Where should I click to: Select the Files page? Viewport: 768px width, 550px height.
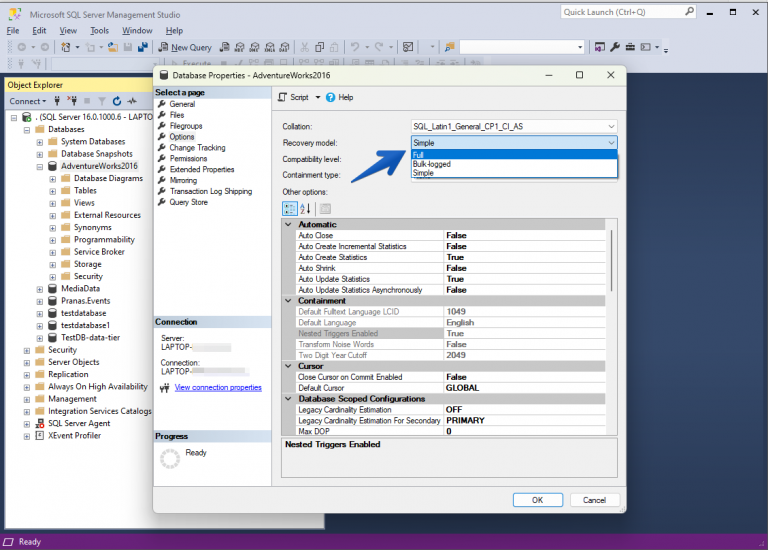177,115
